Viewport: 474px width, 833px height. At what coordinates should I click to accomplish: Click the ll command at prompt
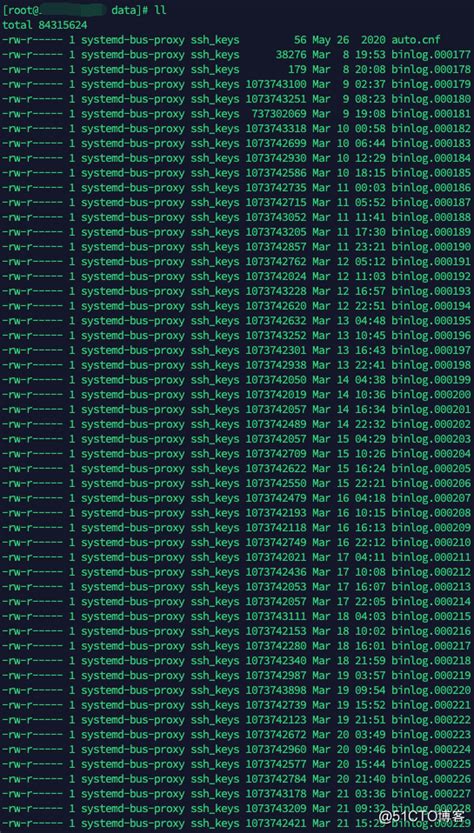160,10
